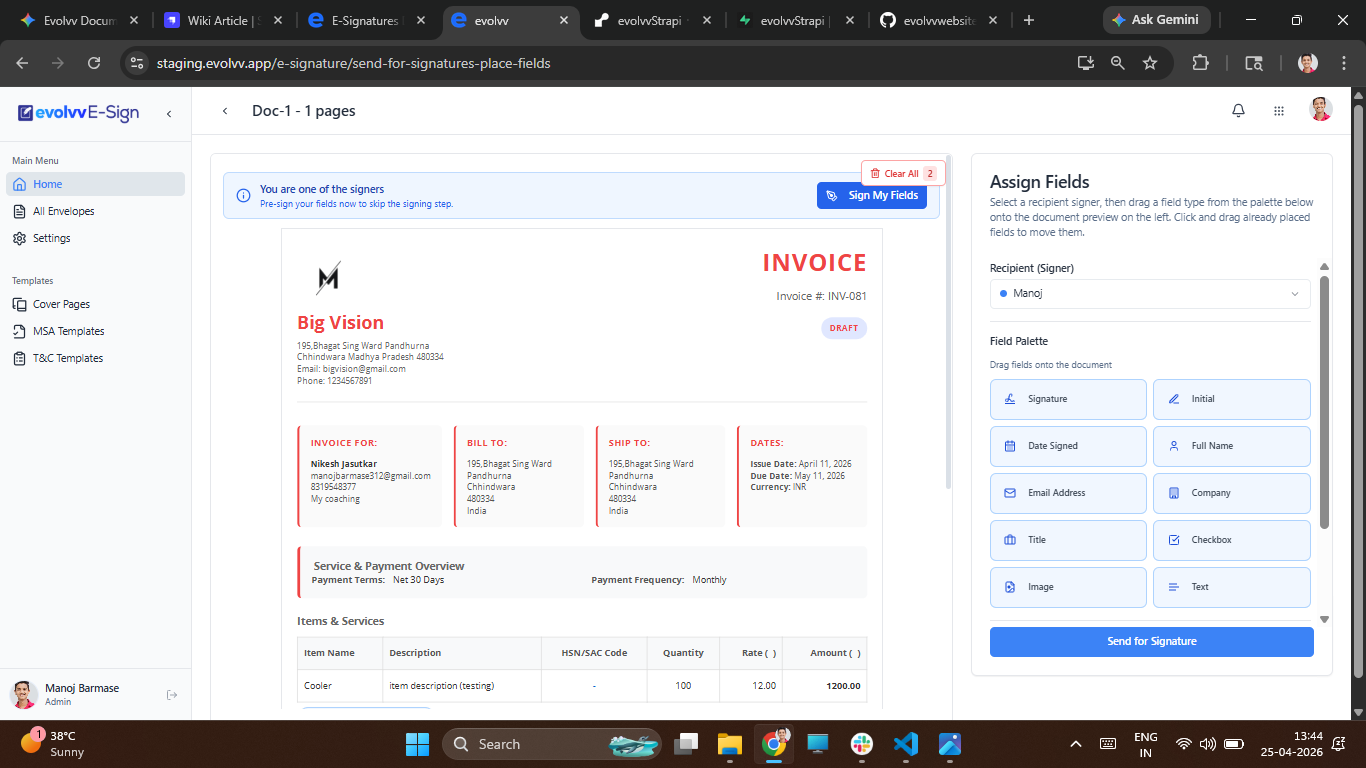
Task: Open All Envelopes in the sidebar
Action: (95, 211)
